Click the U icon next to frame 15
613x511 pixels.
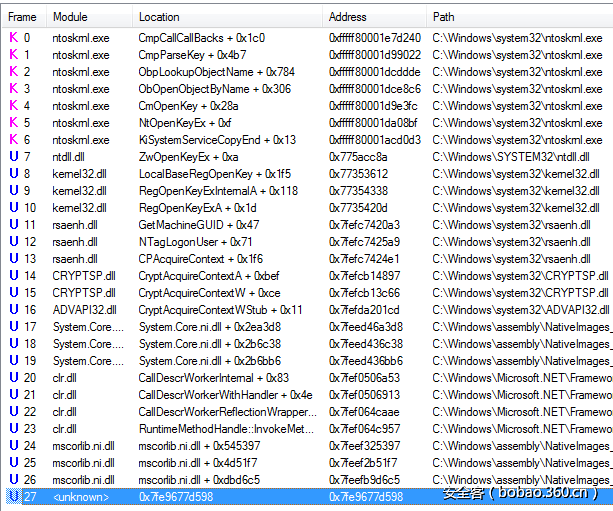click(14, 293)
